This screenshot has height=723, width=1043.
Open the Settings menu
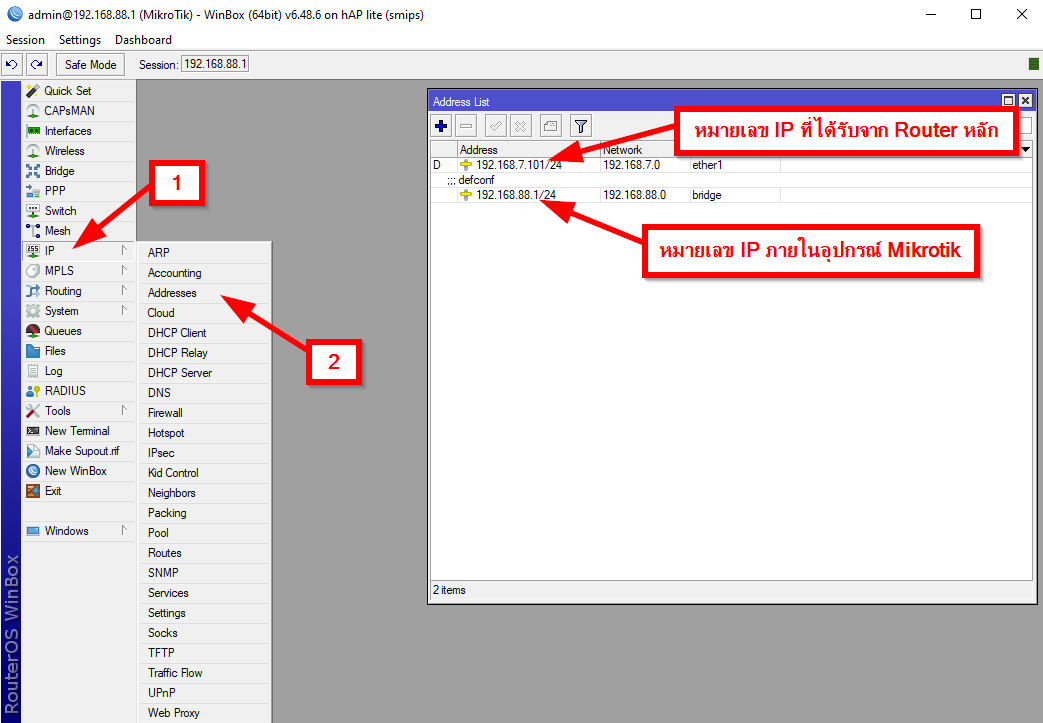pos(80,40)
